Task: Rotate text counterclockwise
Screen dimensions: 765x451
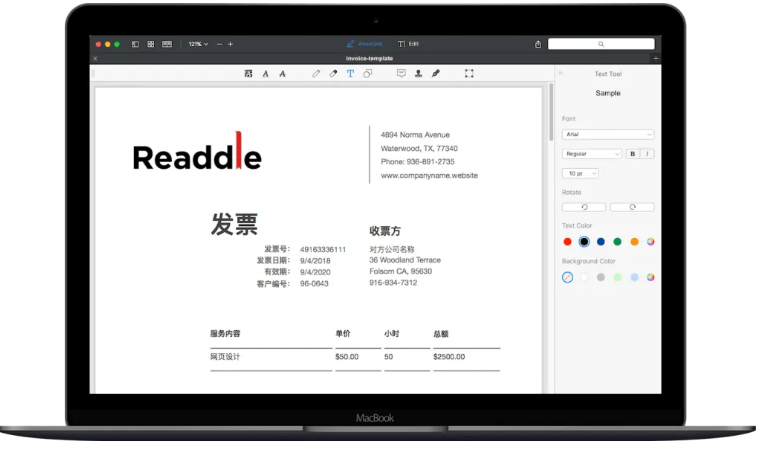Action: point(584,207)
